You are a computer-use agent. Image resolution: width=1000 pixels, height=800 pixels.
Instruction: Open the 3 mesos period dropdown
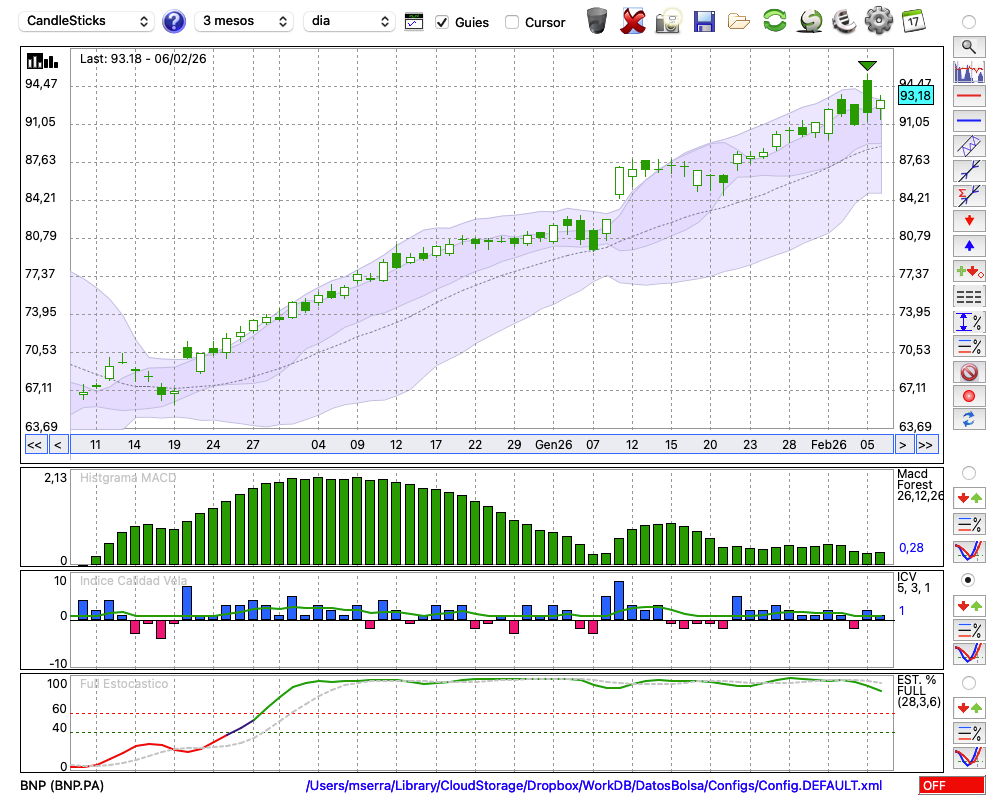tap(244, 21)
